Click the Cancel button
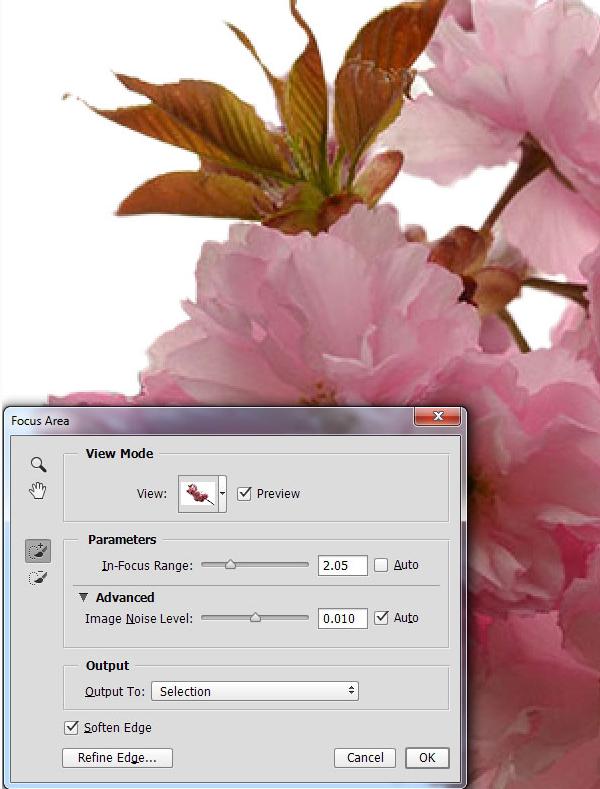 click(365, 758)
